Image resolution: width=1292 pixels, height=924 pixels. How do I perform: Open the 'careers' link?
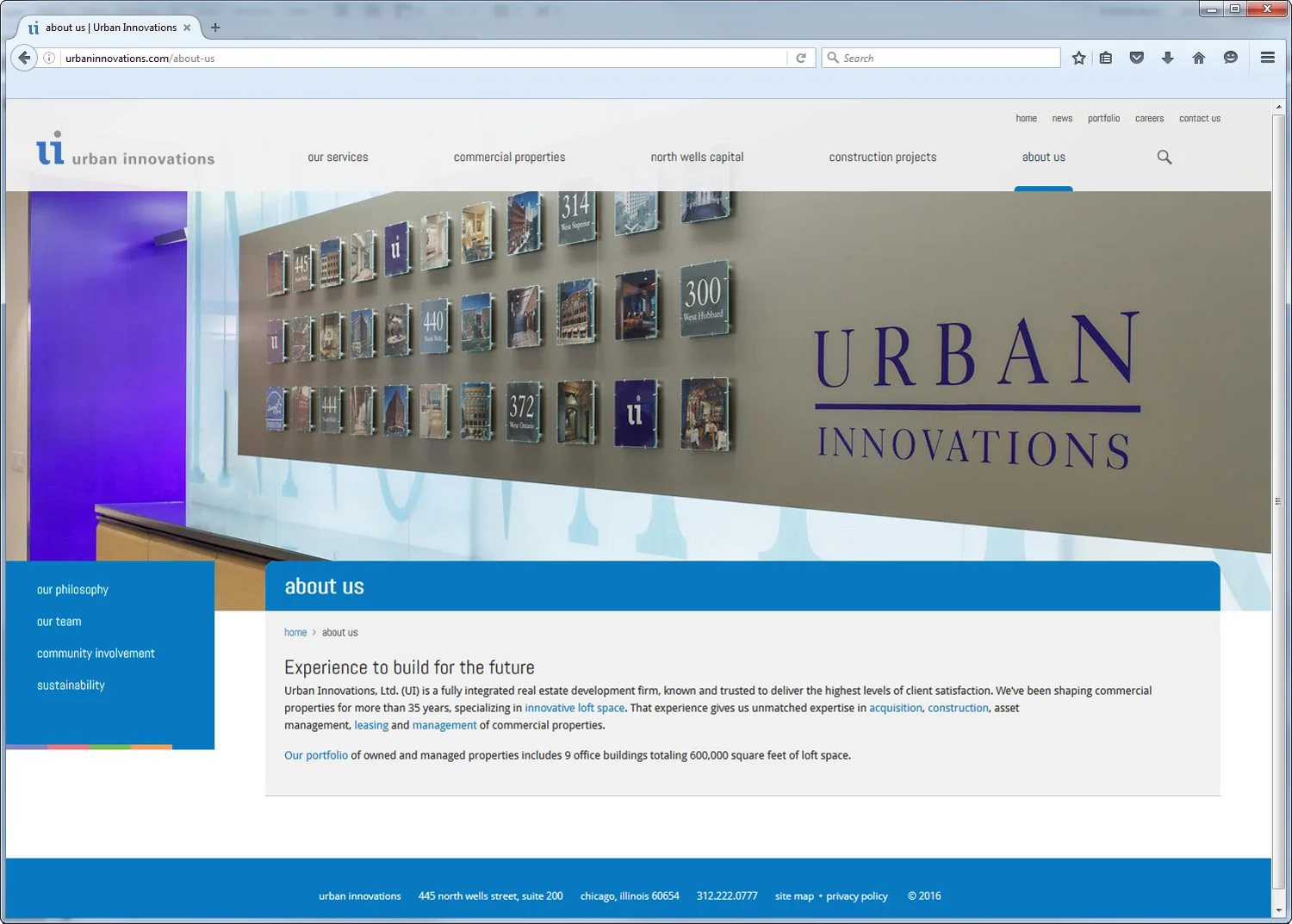(1149, 119)
